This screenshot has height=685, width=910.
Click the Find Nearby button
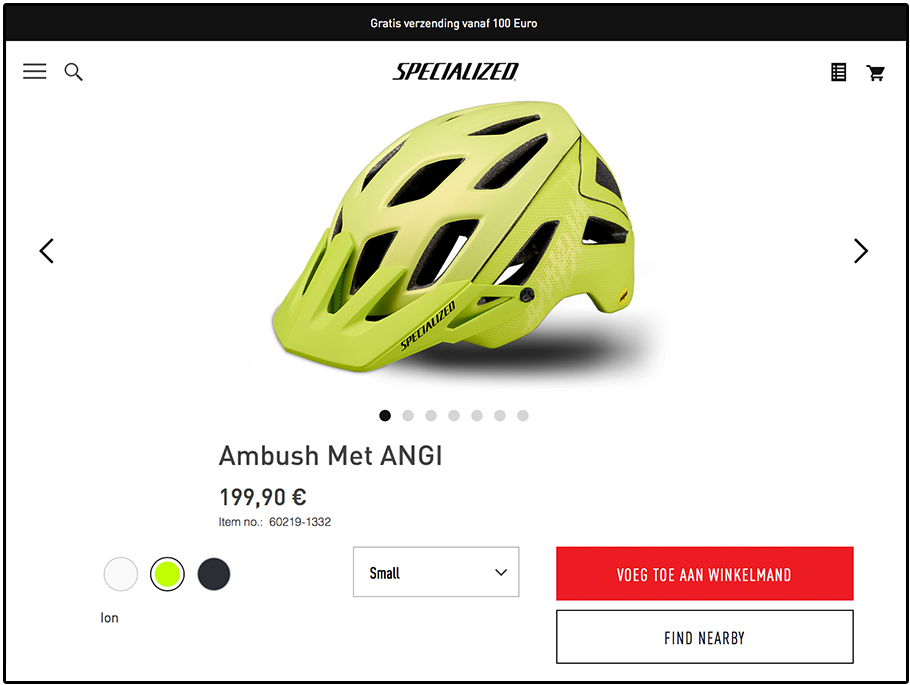point(704,637)
